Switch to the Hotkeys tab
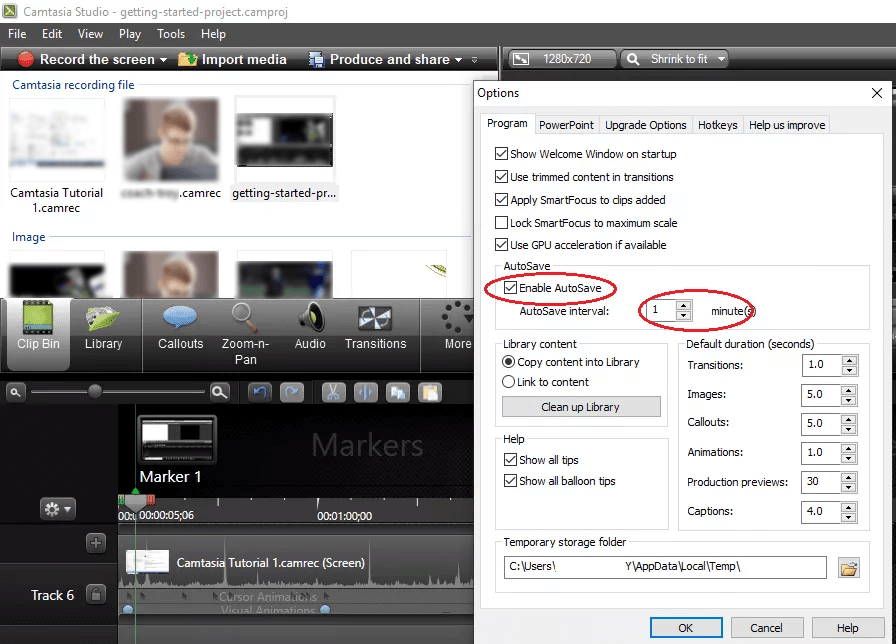The height and width of the screenshot is (644, 896). click(x=717, y=125)
